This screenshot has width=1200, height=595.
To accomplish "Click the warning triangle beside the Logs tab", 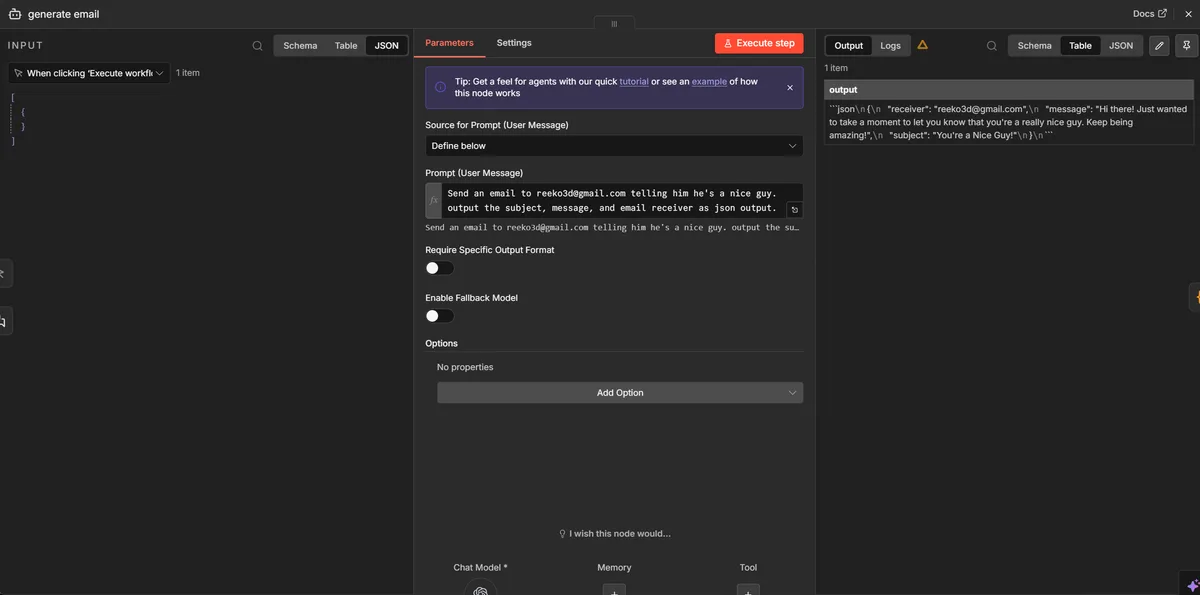I will [921, 44].
